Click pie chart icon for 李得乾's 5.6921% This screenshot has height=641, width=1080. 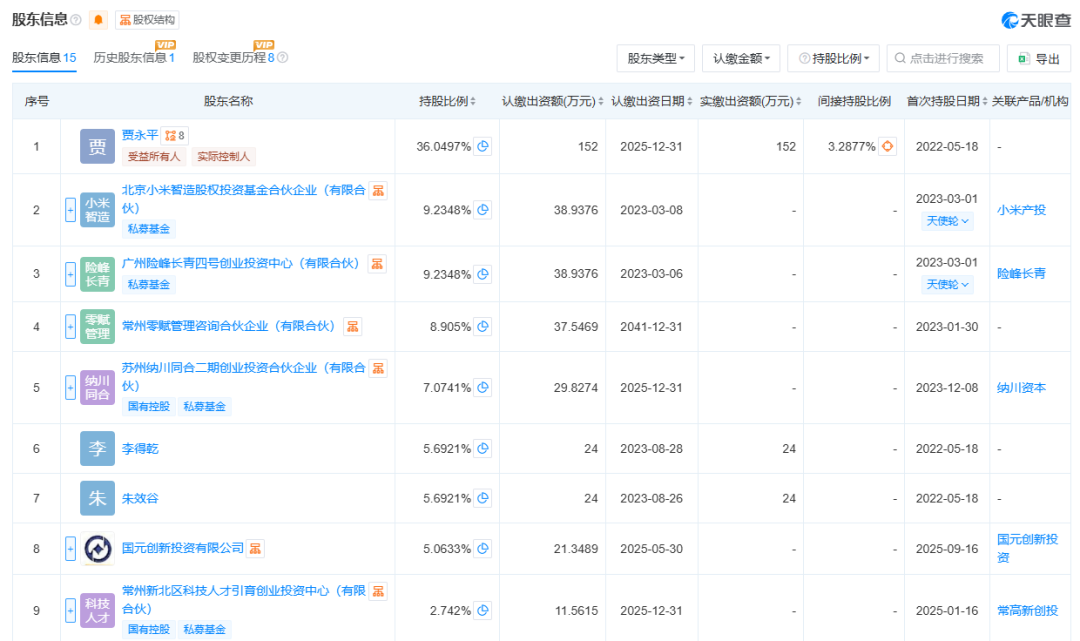(483, 449)
